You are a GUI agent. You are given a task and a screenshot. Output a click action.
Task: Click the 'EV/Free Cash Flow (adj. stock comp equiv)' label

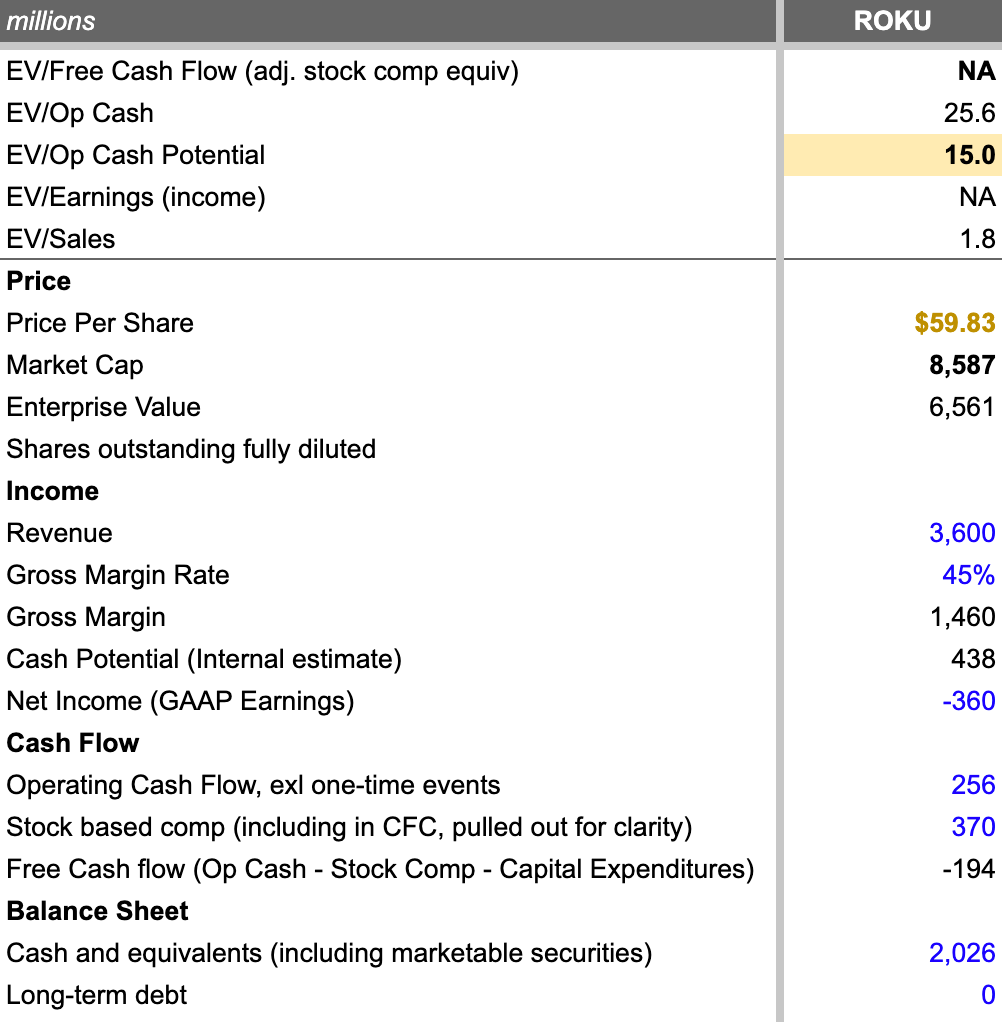[x=263, y=72]
